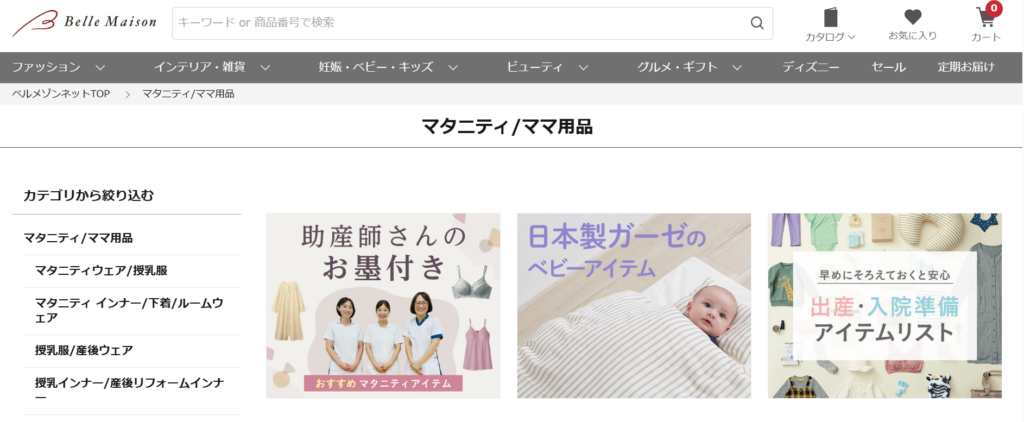Open the 助産師さんのお墨付き banner
This screenshot has height=422, width=1024.
coord(383,306)
